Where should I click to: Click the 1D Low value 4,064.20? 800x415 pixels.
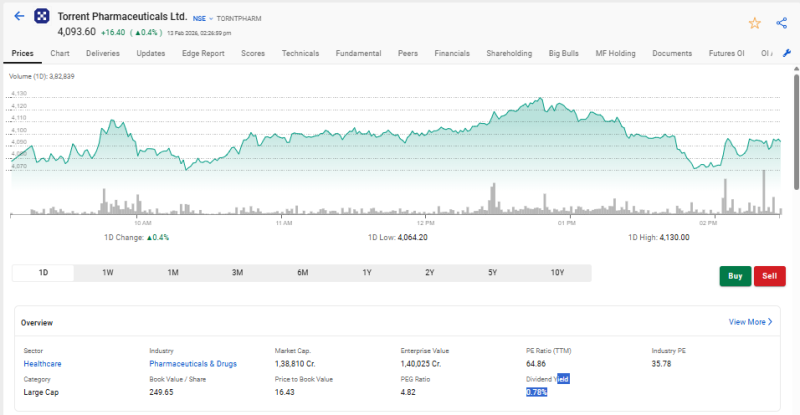412,237
